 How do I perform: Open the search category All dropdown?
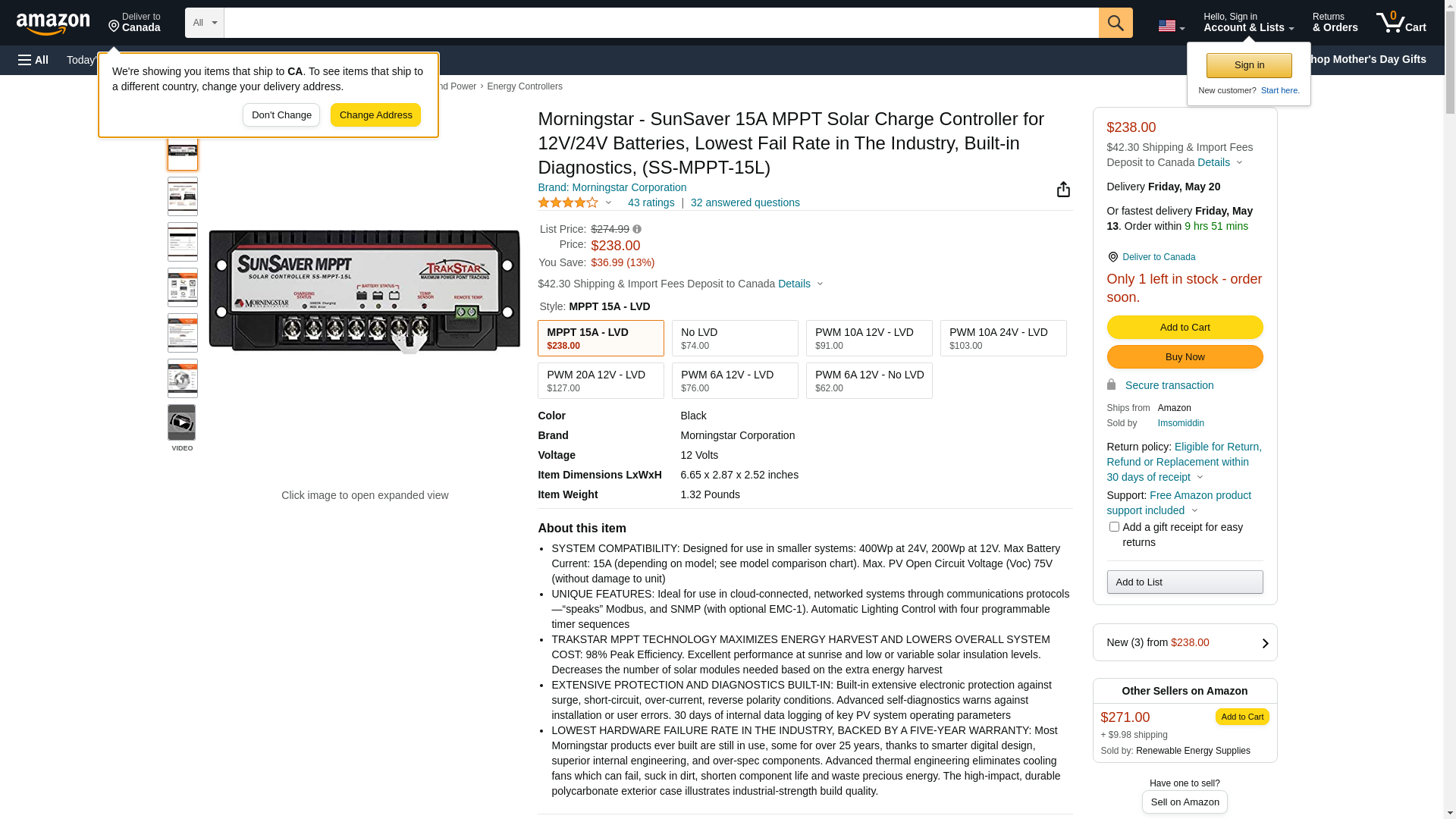tap(204, 23)
